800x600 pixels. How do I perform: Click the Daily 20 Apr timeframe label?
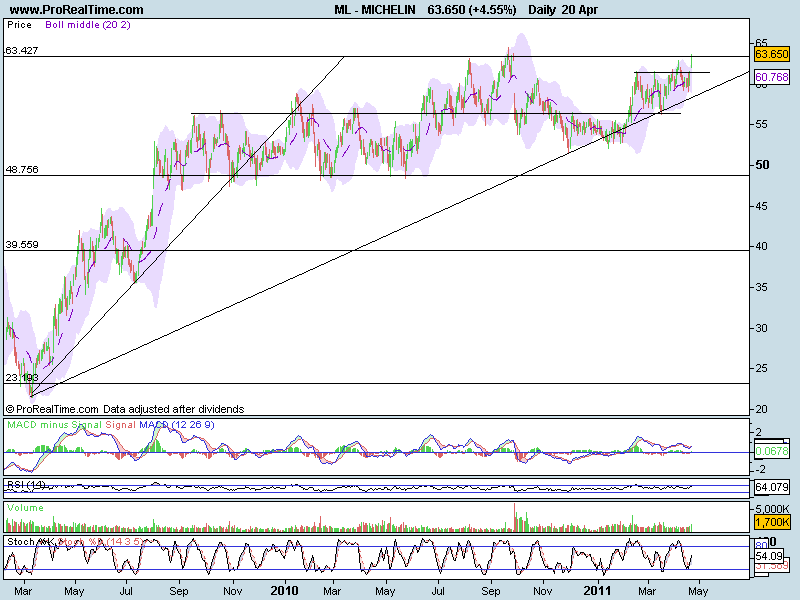[x=563, y=9]
